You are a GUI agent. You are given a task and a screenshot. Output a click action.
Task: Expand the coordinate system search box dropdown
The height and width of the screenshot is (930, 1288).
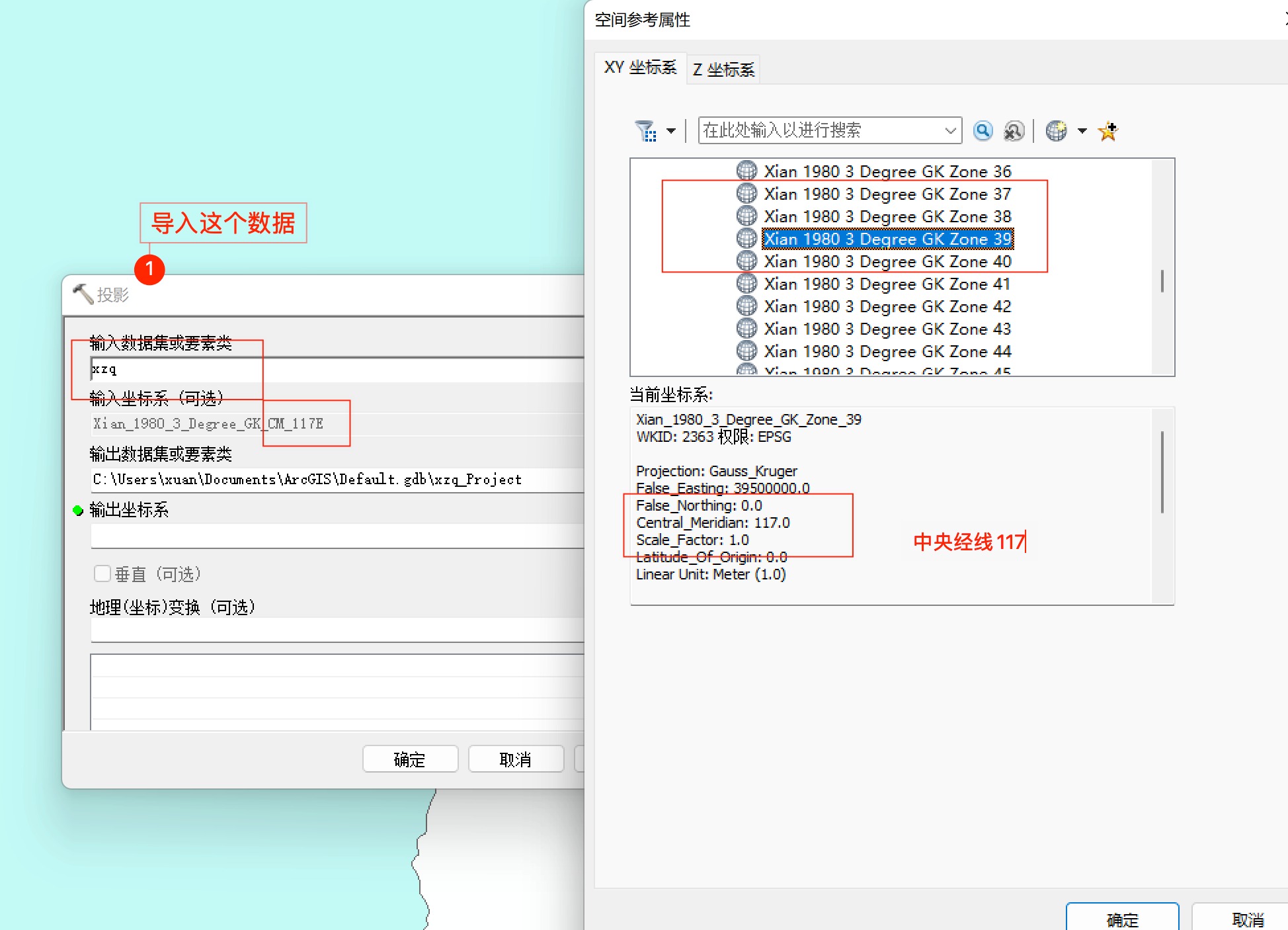pyautogui.click(x=950, y=130)
